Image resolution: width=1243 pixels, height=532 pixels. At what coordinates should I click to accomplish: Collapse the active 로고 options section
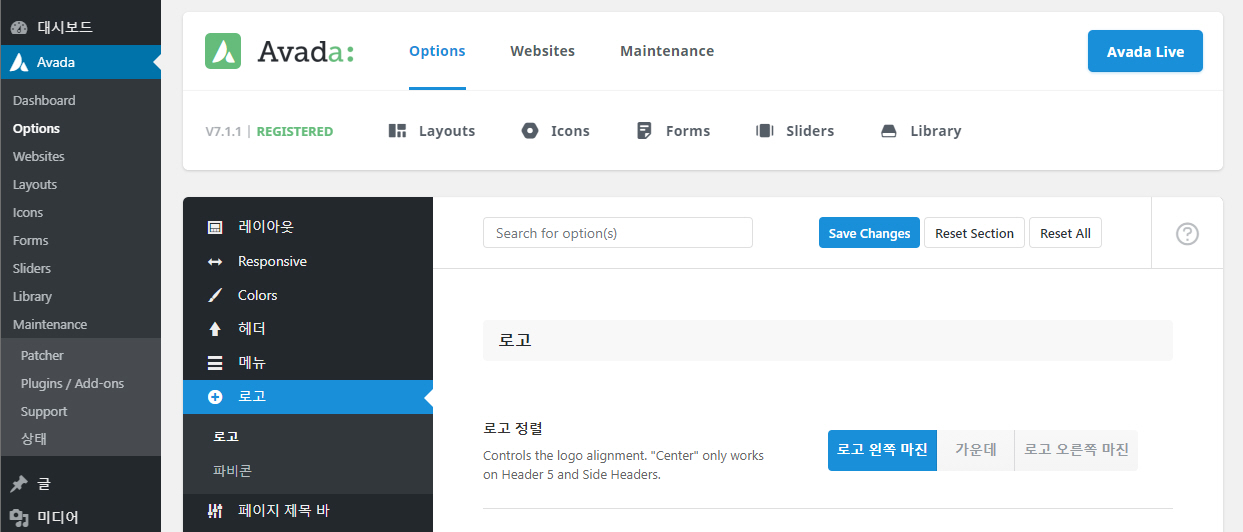(308, 397)
